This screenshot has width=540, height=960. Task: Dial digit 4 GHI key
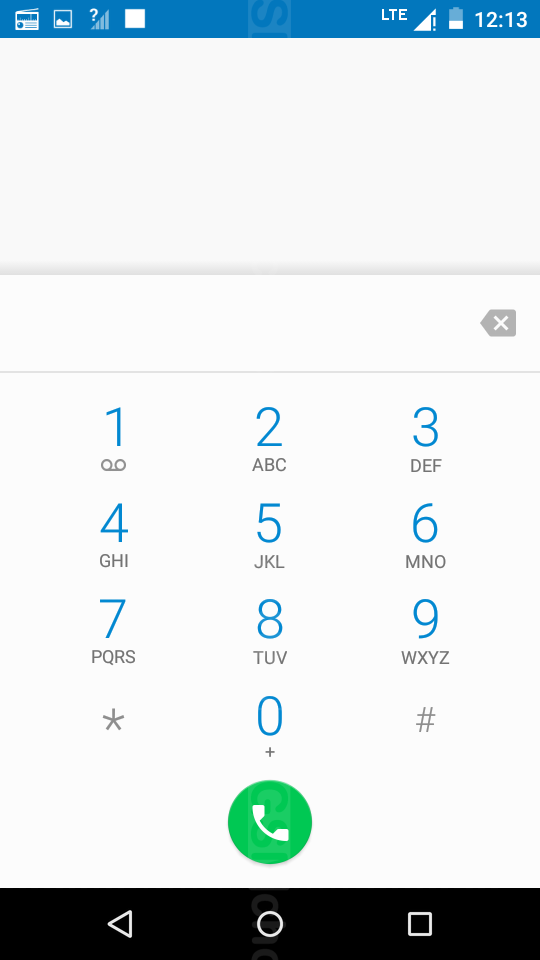pos(114,534)
